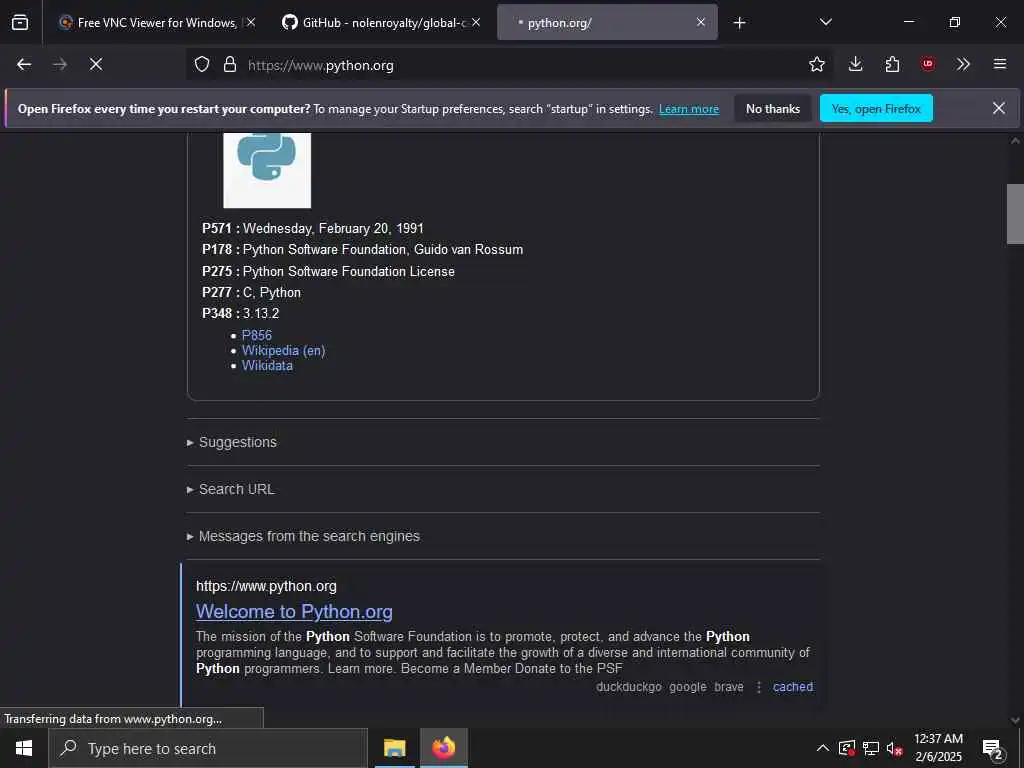The image size is (1024, 768).
Task: Open the cached version link
Action: [793, 687]
